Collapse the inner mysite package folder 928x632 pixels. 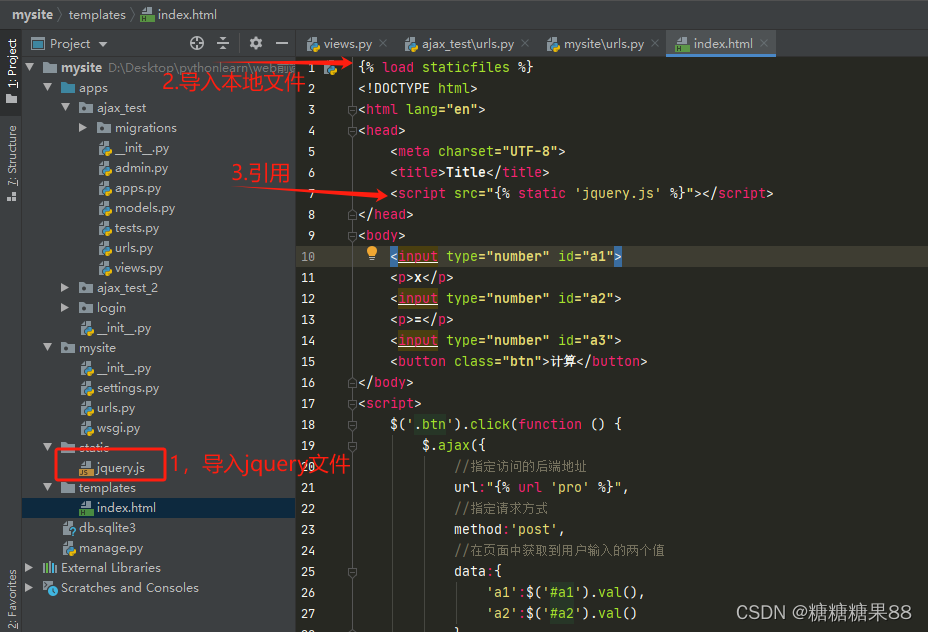(47, 347)
